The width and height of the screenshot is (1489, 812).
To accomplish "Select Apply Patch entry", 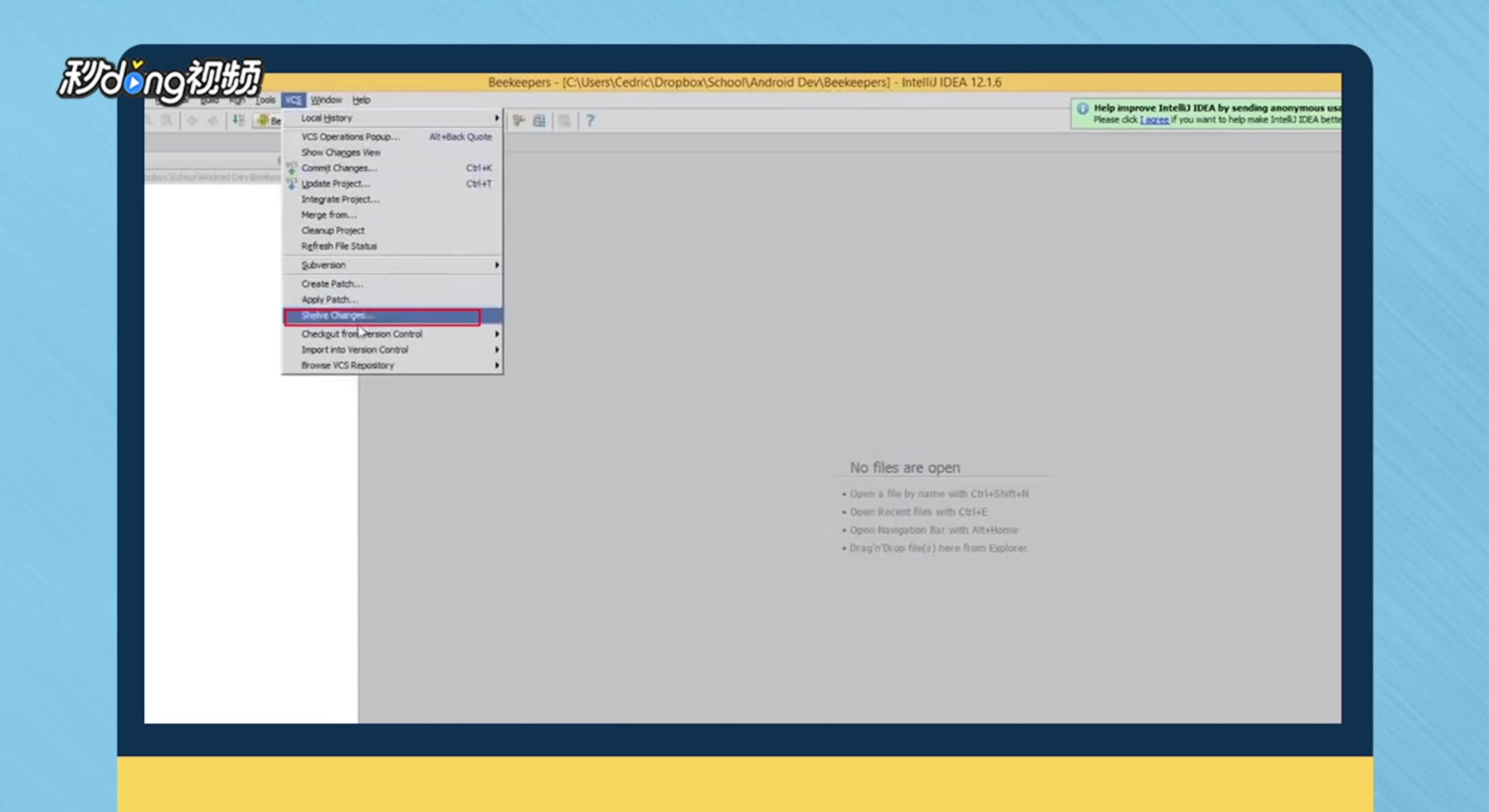I will click(x=393, y=299).
